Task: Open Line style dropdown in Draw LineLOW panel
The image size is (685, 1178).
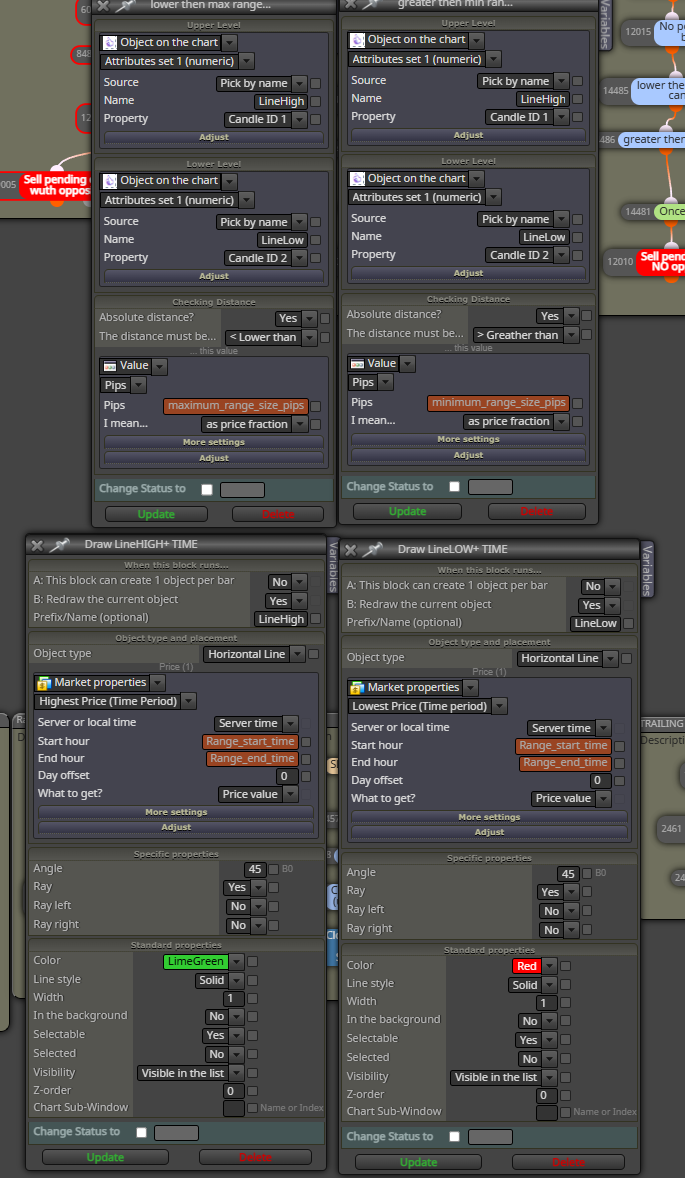Action: 533,985
